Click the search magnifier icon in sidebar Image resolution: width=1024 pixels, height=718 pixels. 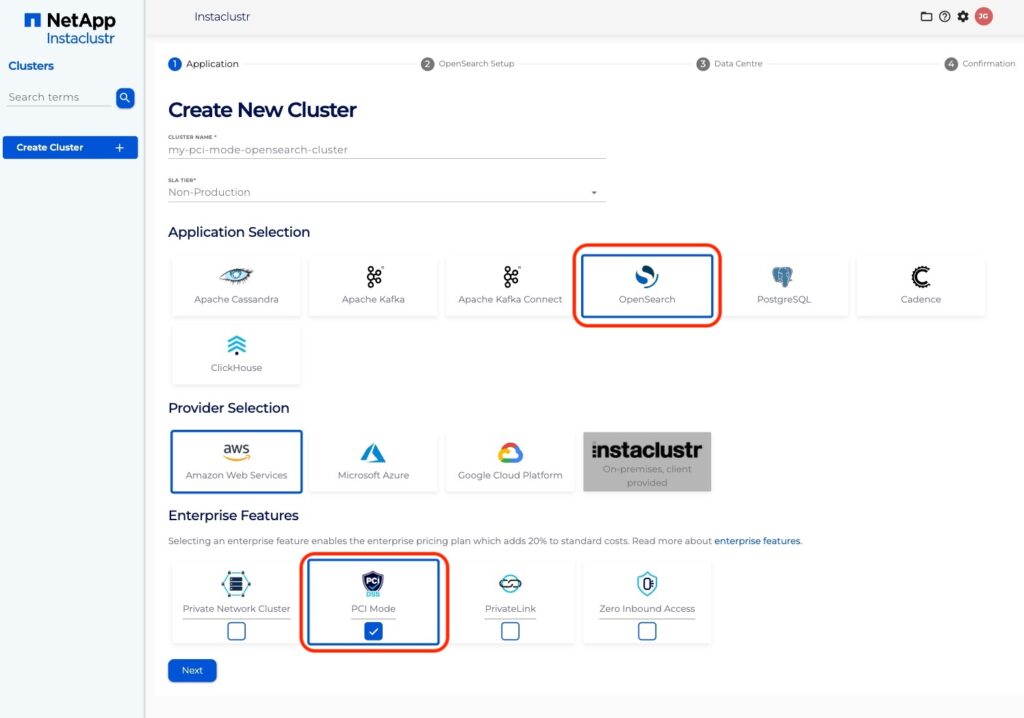pos(125,97)
